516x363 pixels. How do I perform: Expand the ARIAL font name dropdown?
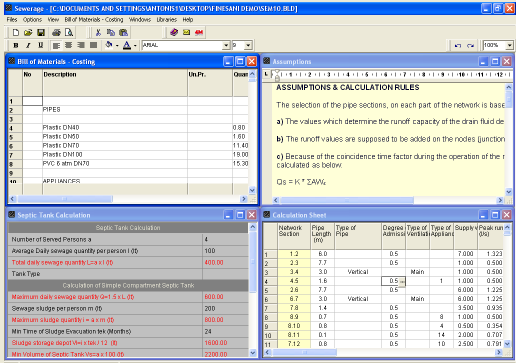tap(226, 45)
